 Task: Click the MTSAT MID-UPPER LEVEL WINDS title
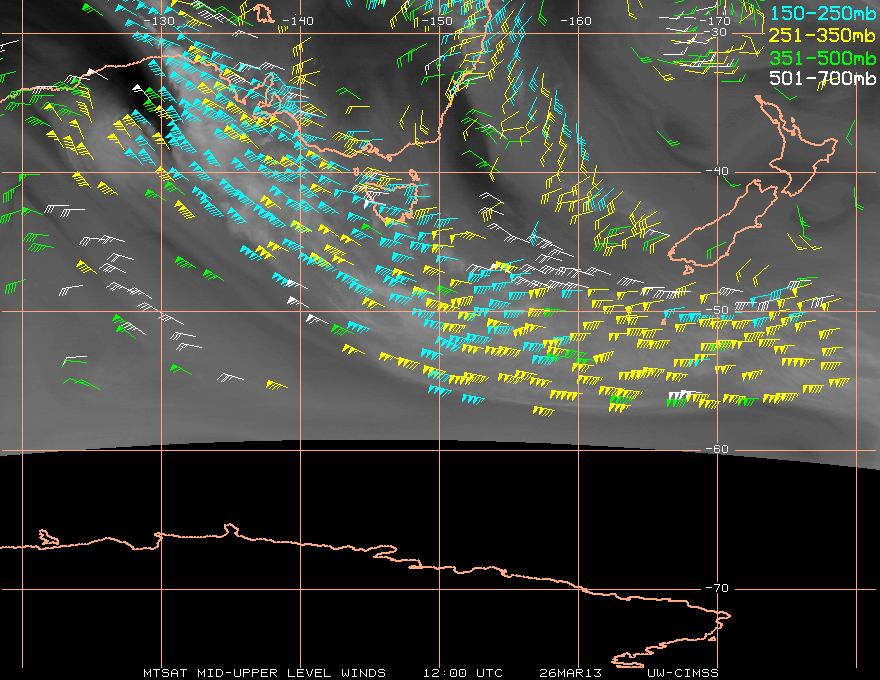(264, 673)
